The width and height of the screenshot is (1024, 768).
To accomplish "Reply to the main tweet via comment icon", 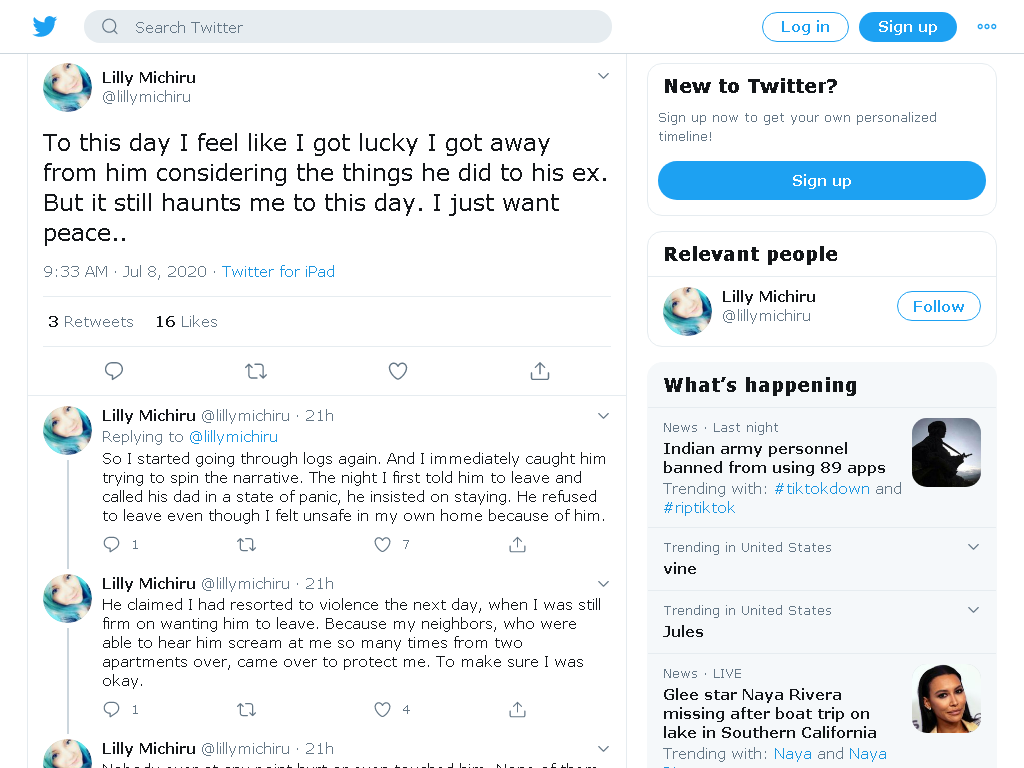I will click(114, 371).
